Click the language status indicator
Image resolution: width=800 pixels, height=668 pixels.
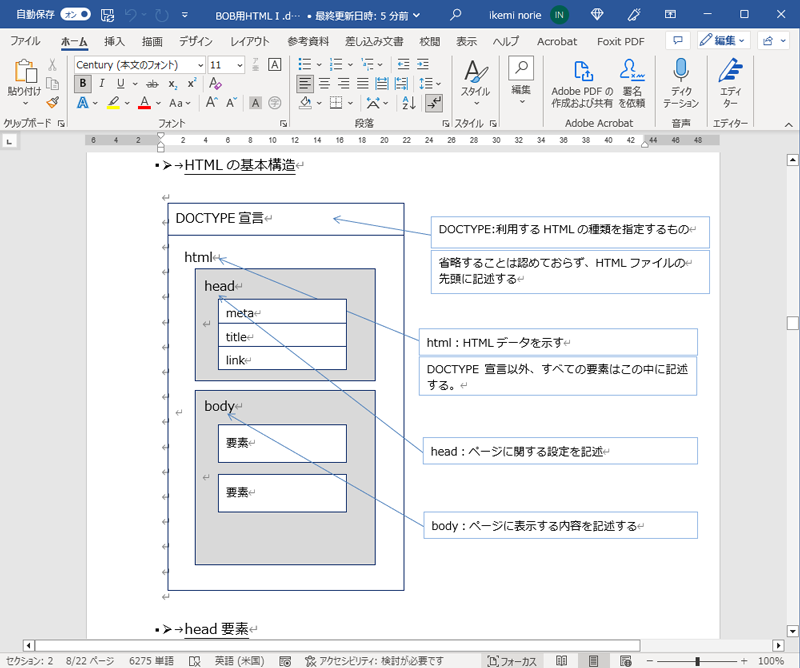pos(239,661)
